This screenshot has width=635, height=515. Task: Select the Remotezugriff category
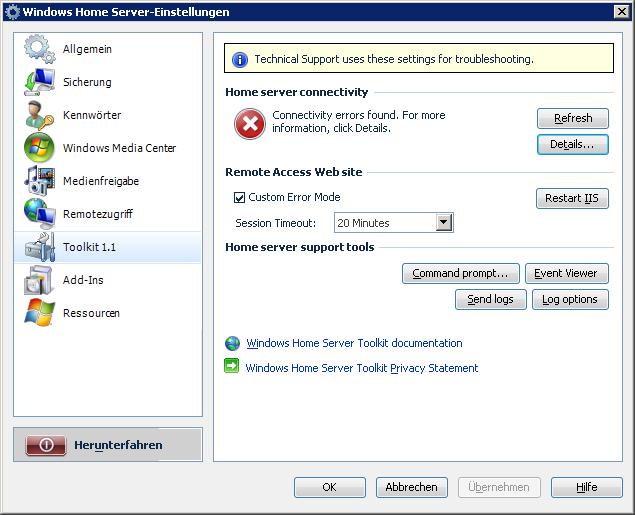108,214
